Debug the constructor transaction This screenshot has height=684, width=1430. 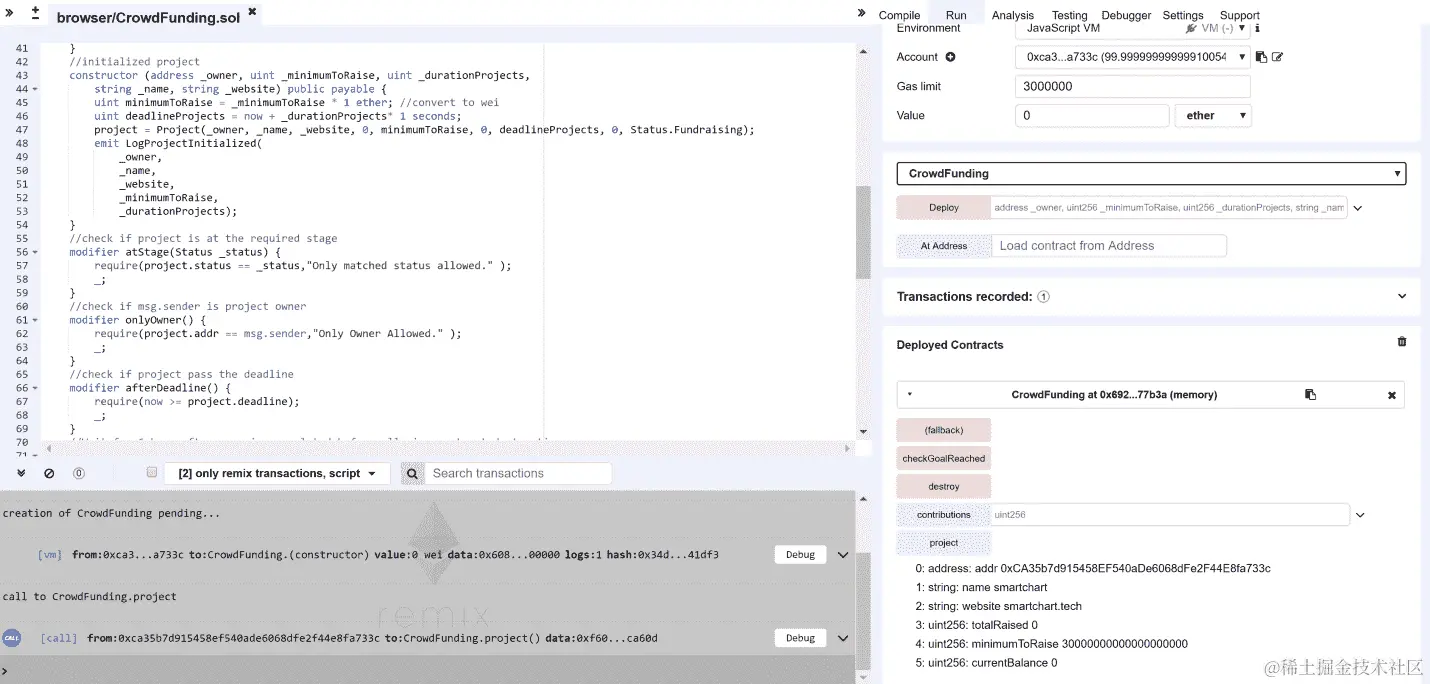(800, 555)
